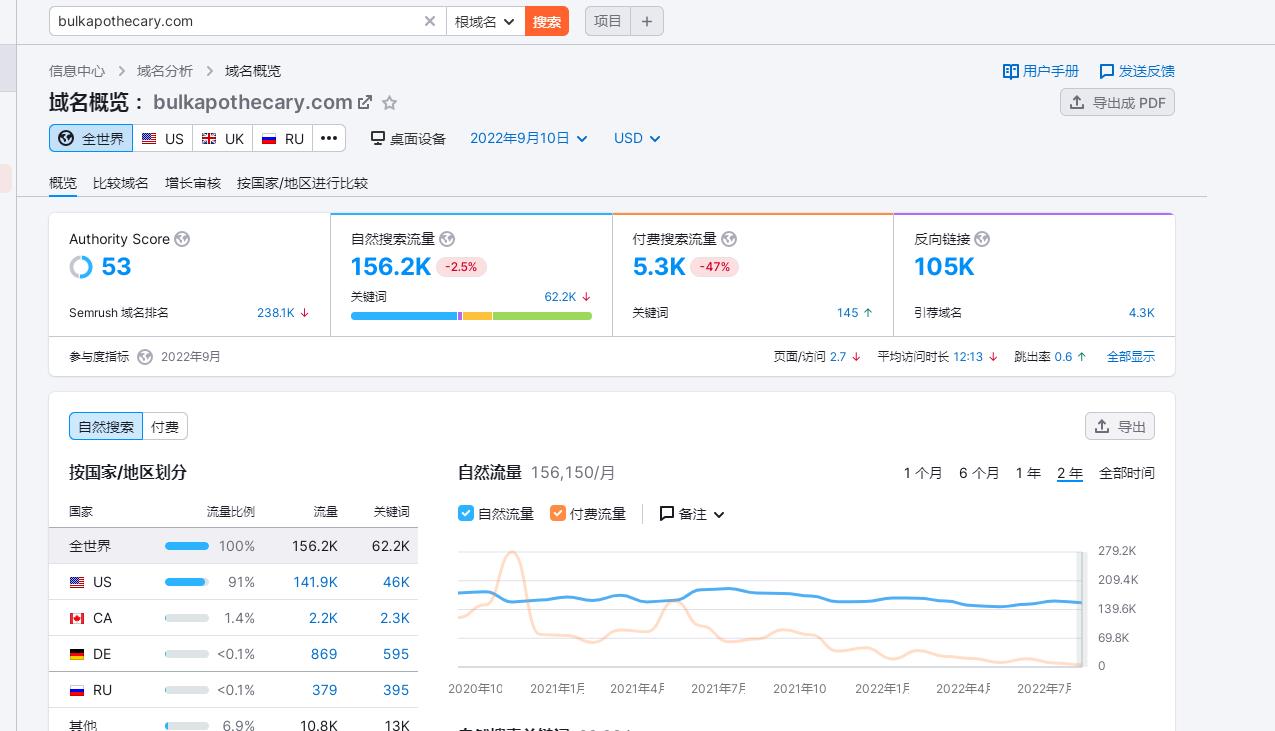The width and height of the screenshot is (1275, 731).
Task: Click the 全部显示 link
Action: pos(1131,357)
